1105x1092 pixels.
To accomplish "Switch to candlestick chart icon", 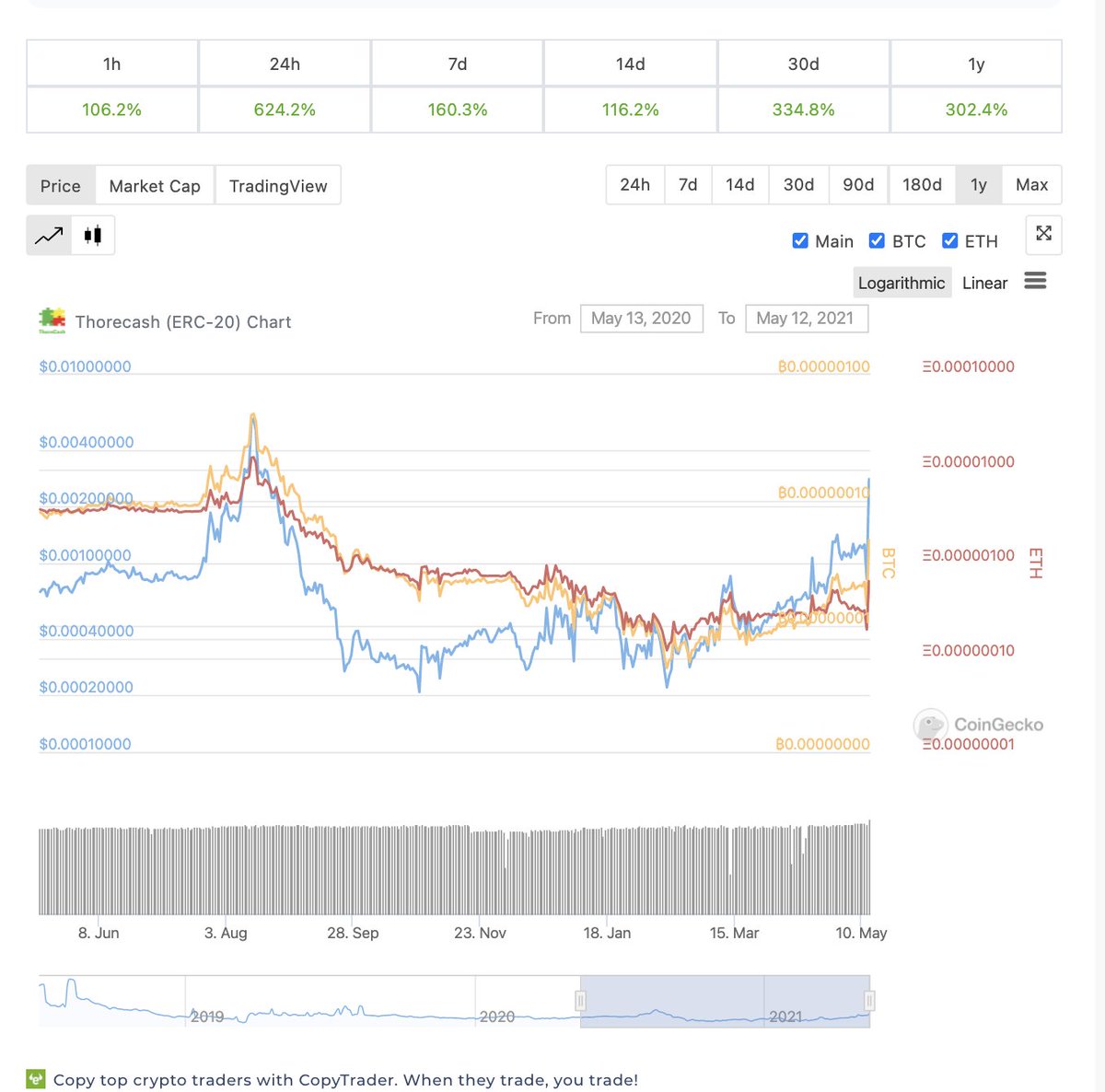I will pos(93,236).
